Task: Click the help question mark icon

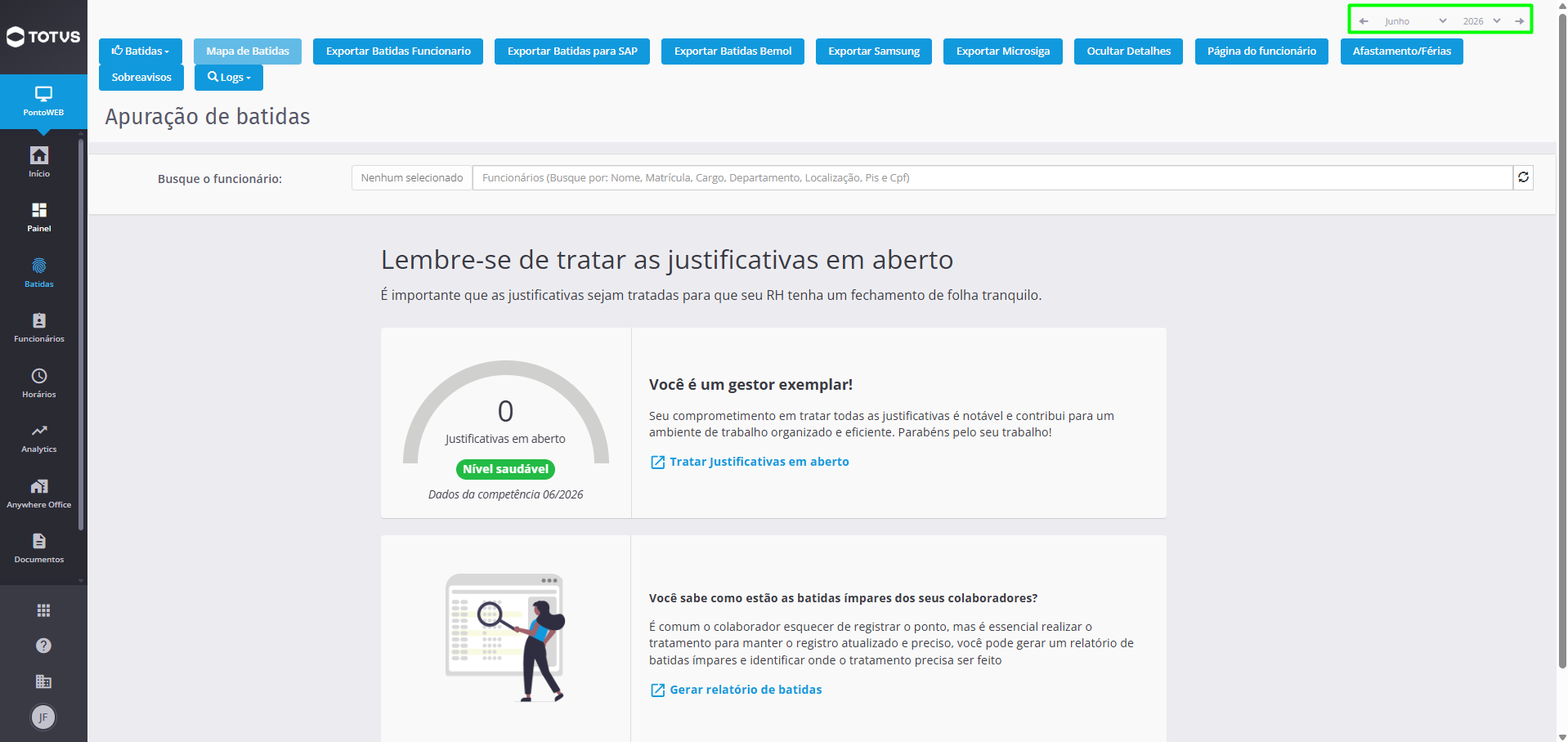Action: (x=43, y=646)
